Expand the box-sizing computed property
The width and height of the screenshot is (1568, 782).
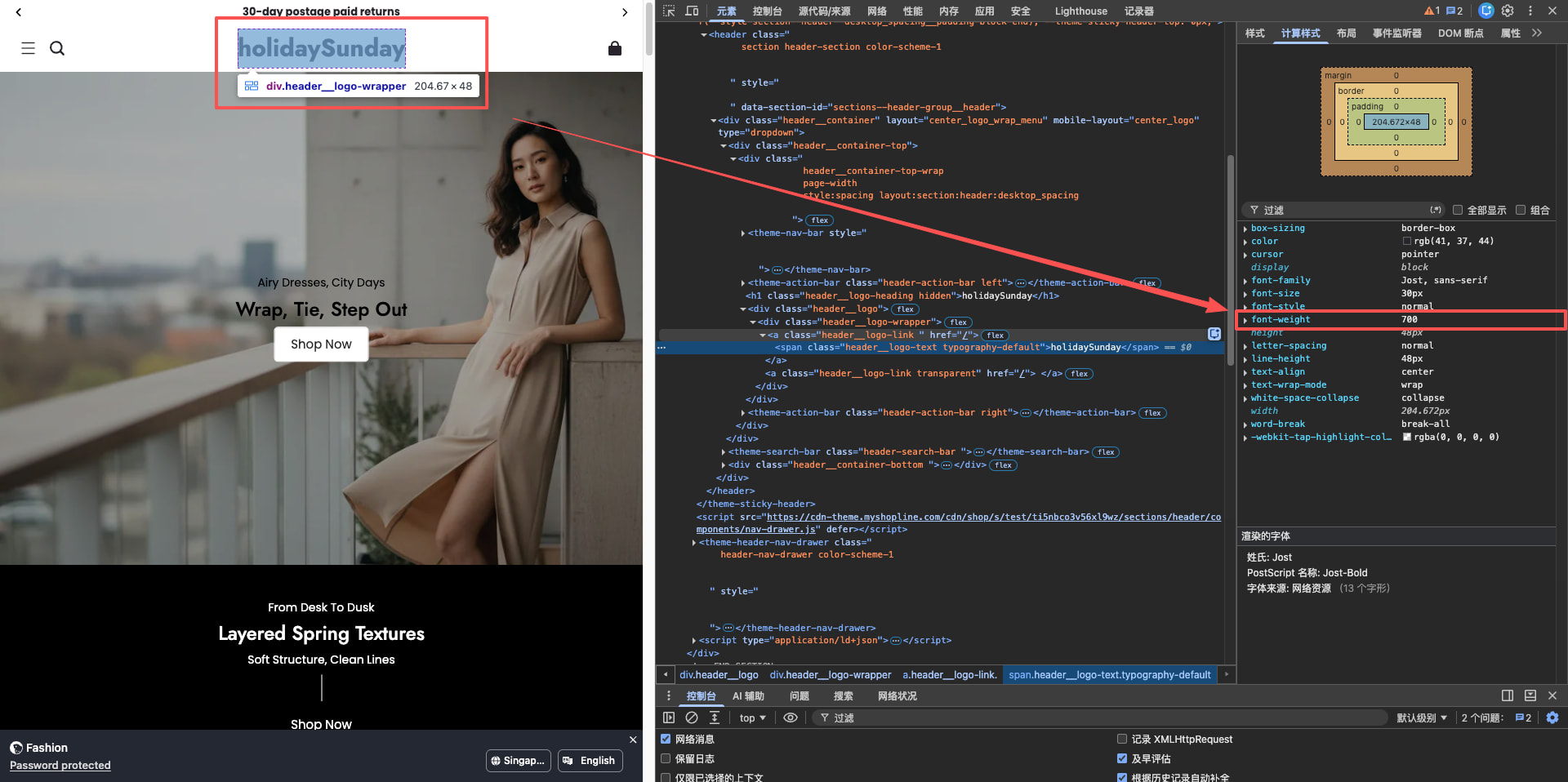(1245, 229)
